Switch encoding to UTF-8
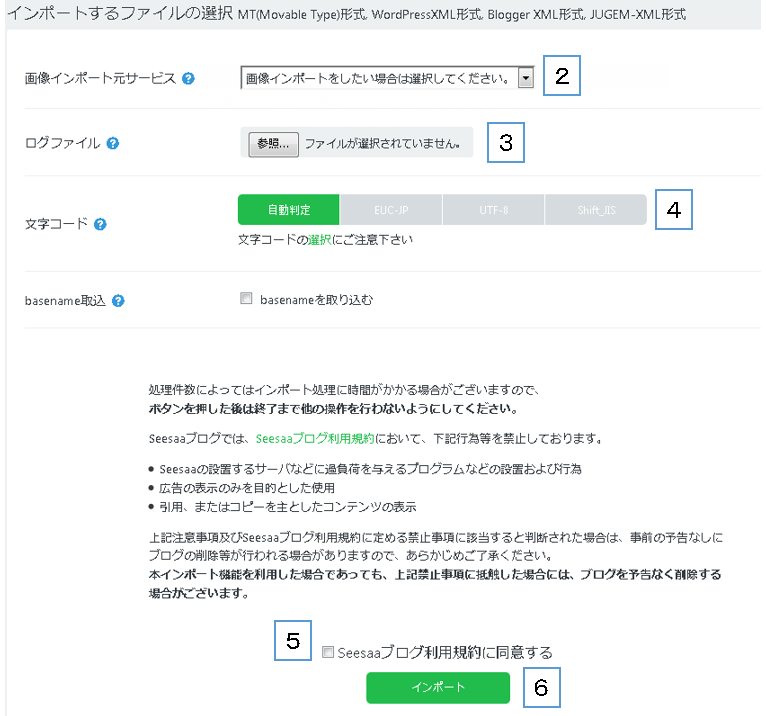Viewport: 766px width, 716px height. pyautogui.click(x=494, y=210)
